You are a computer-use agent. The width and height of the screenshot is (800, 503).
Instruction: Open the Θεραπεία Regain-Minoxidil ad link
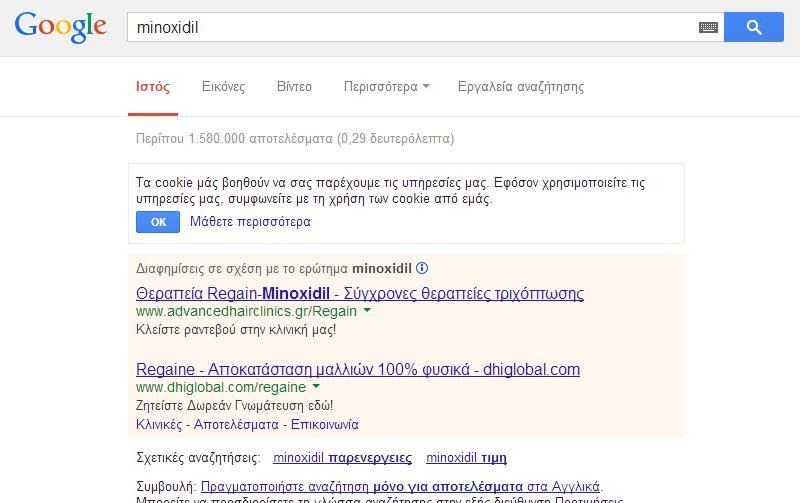360,293
